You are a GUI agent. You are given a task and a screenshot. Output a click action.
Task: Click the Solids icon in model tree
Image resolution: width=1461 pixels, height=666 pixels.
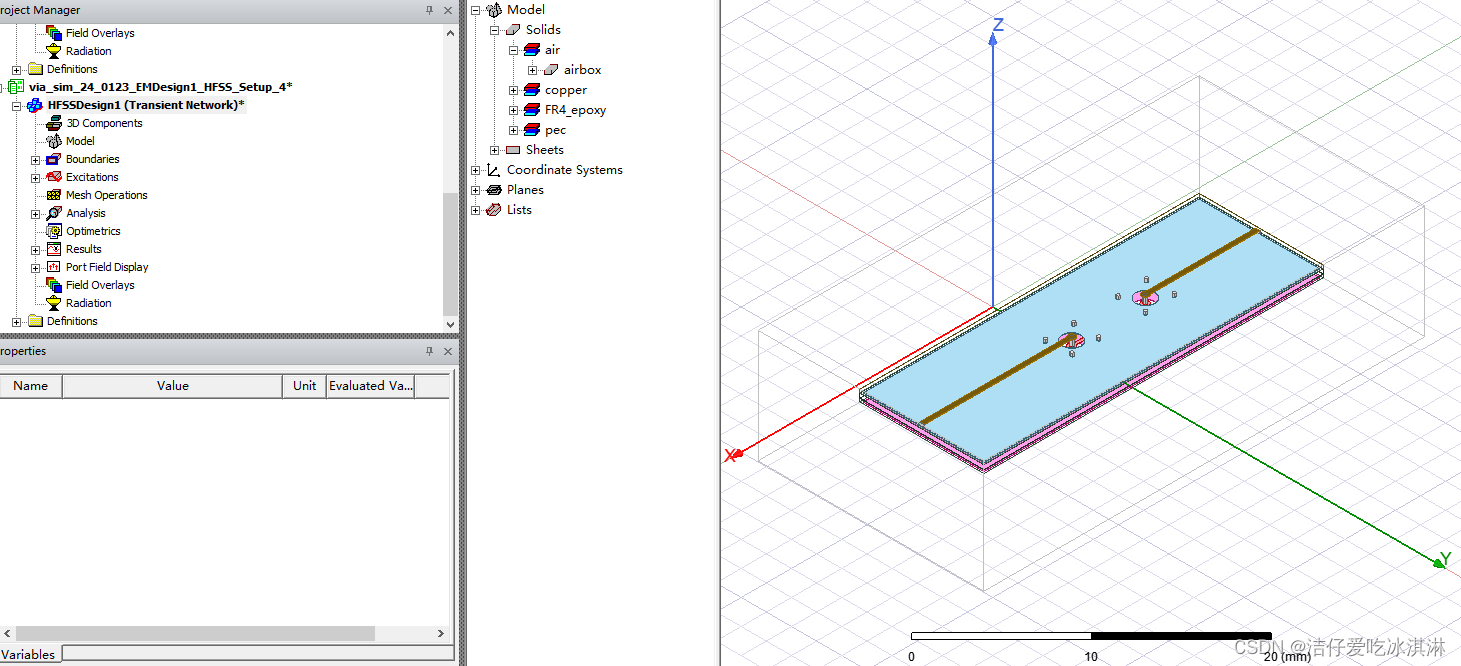point(513,30)
